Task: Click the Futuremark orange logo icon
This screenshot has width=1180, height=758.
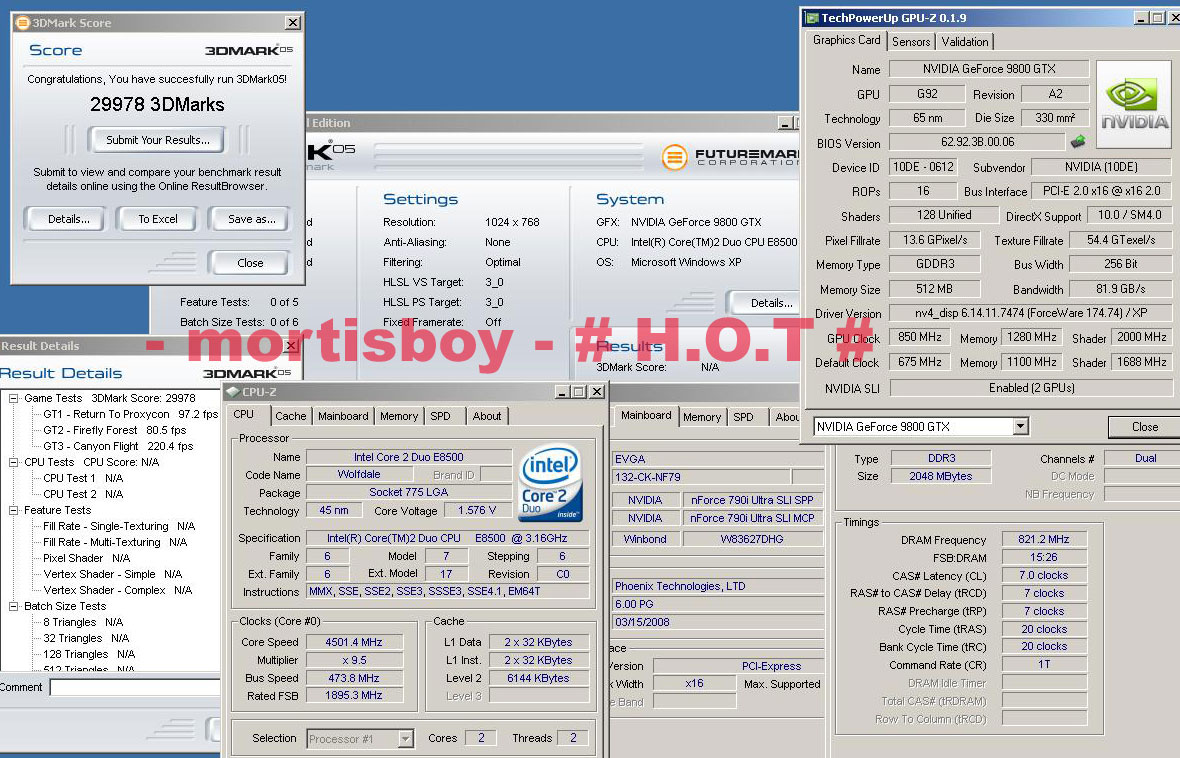Action: [x=674, y=157]
